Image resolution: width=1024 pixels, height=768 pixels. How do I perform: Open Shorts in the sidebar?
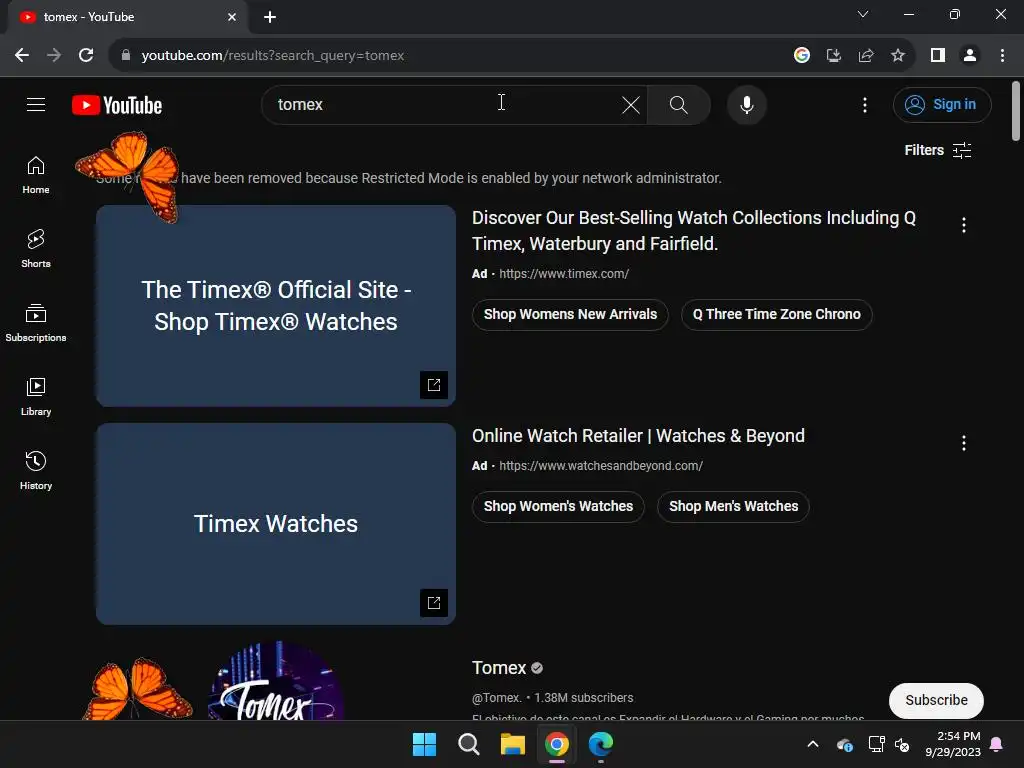click(x=36, y=249)
